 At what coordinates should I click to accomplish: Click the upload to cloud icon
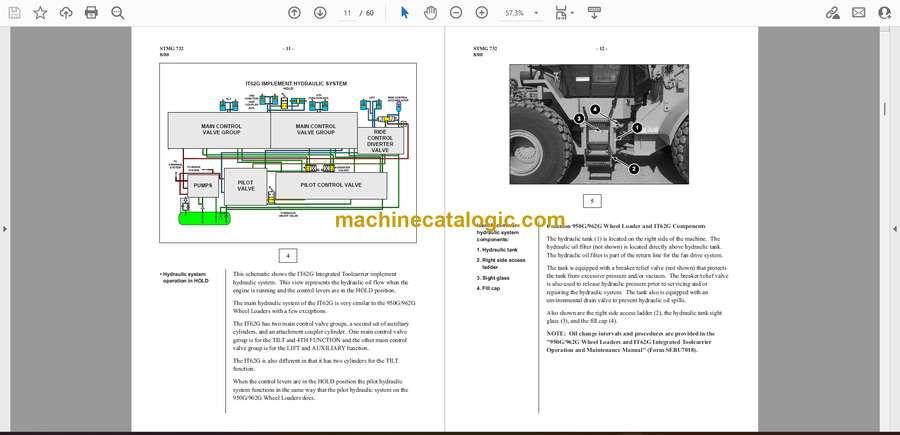66,13
